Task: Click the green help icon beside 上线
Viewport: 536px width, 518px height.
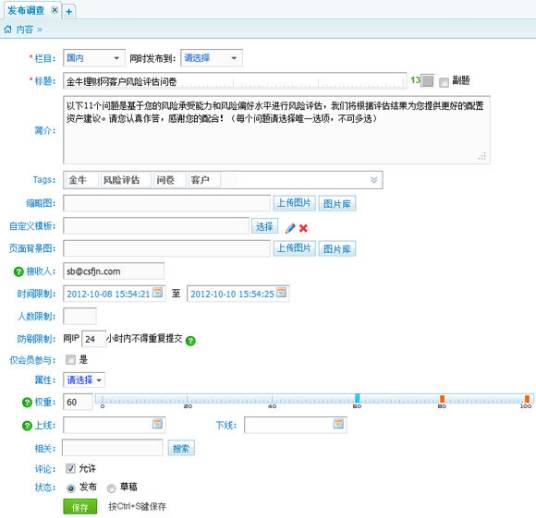Action: click(x=27, y=426)
